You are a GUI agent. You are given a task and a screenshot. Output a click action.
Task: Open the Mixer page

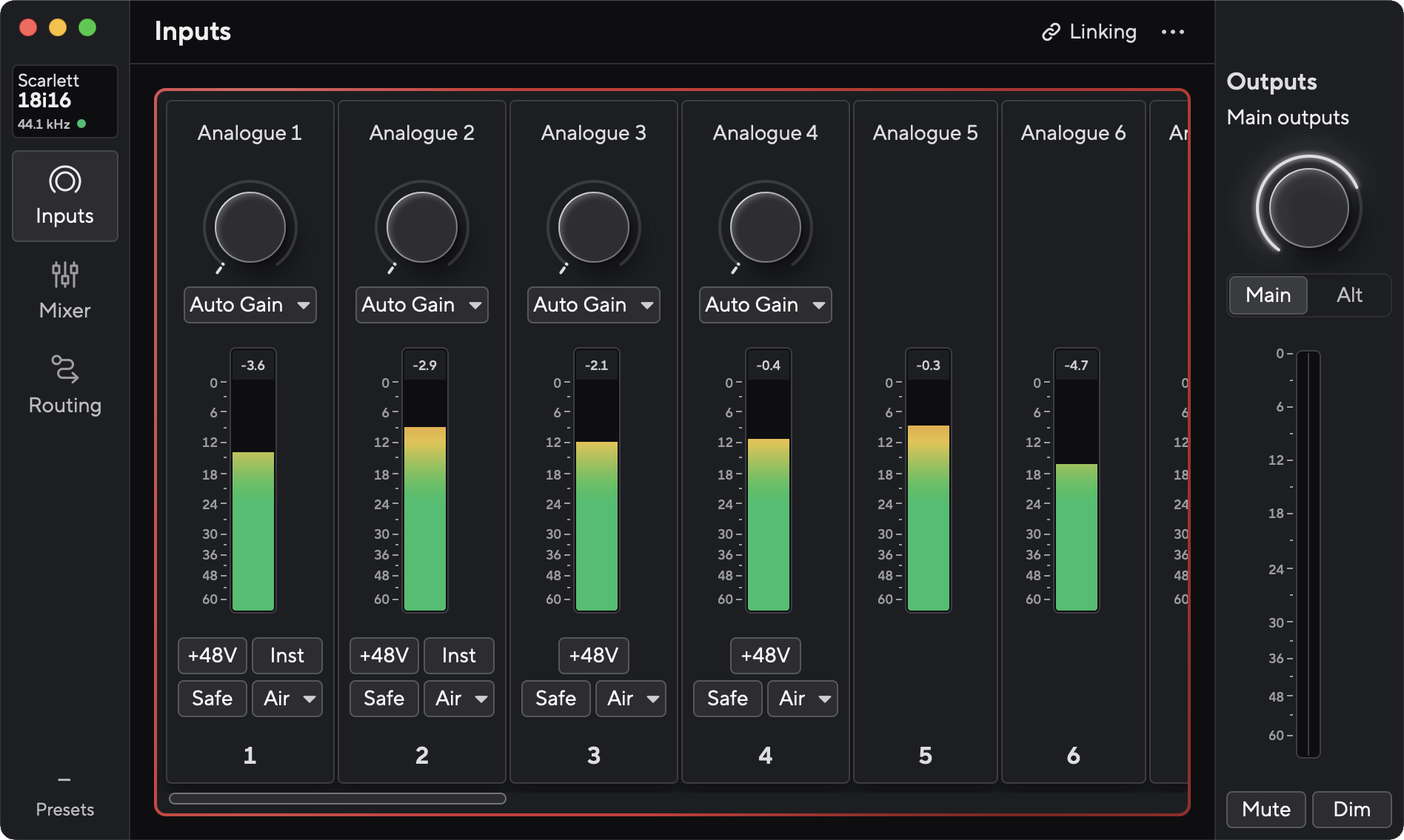coord(65,291)
